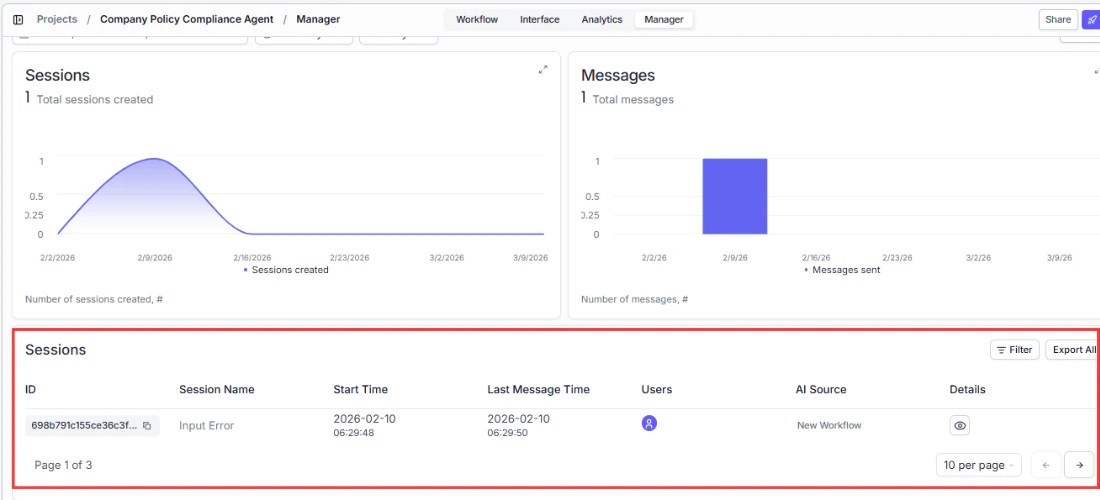The height and width of the screenshot is (500, 1100).
Task: Toggle the sidebar panel icon beside Projects
Action: pos(18,20)
